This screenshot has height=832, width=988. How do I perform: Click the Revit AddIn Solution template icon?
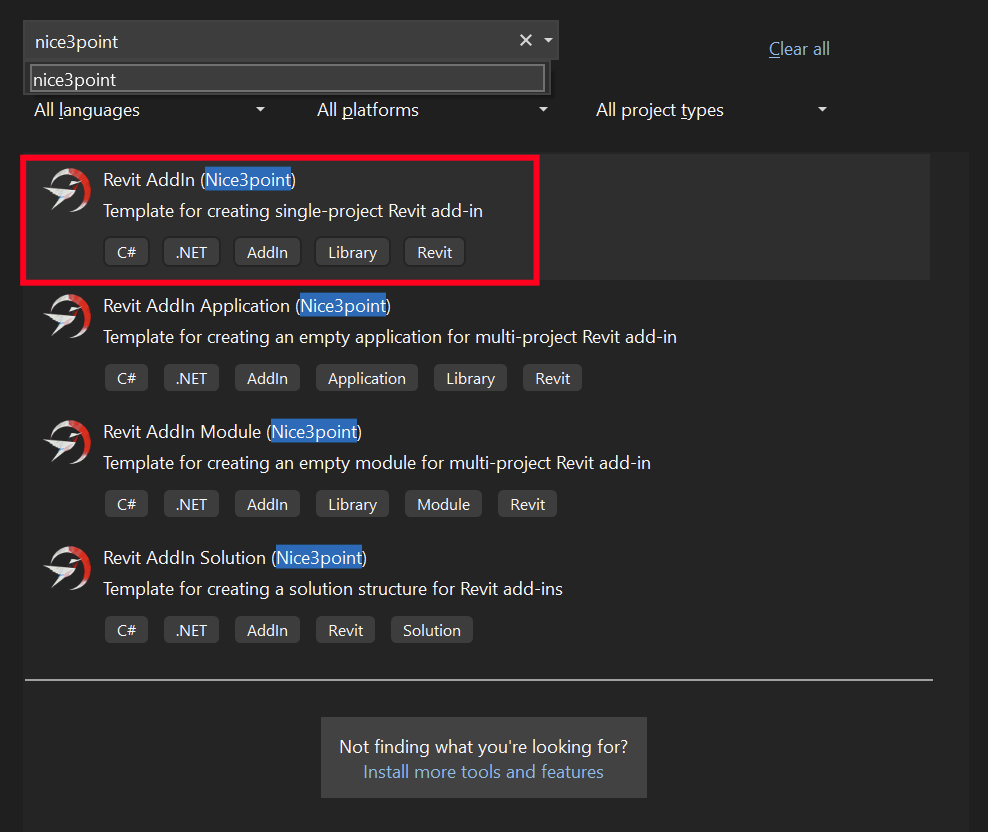68,568
